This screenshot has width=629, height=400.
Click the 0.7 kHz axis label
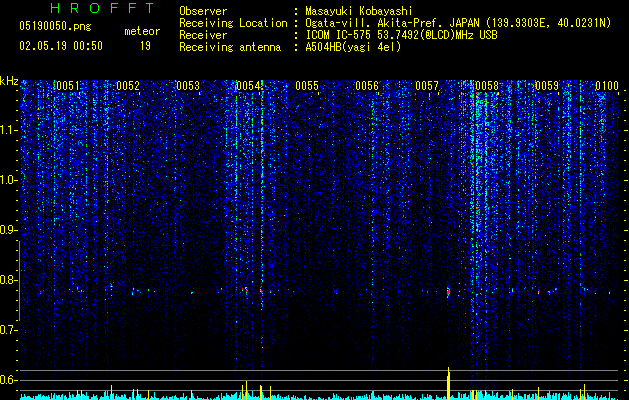coord(9,330)
